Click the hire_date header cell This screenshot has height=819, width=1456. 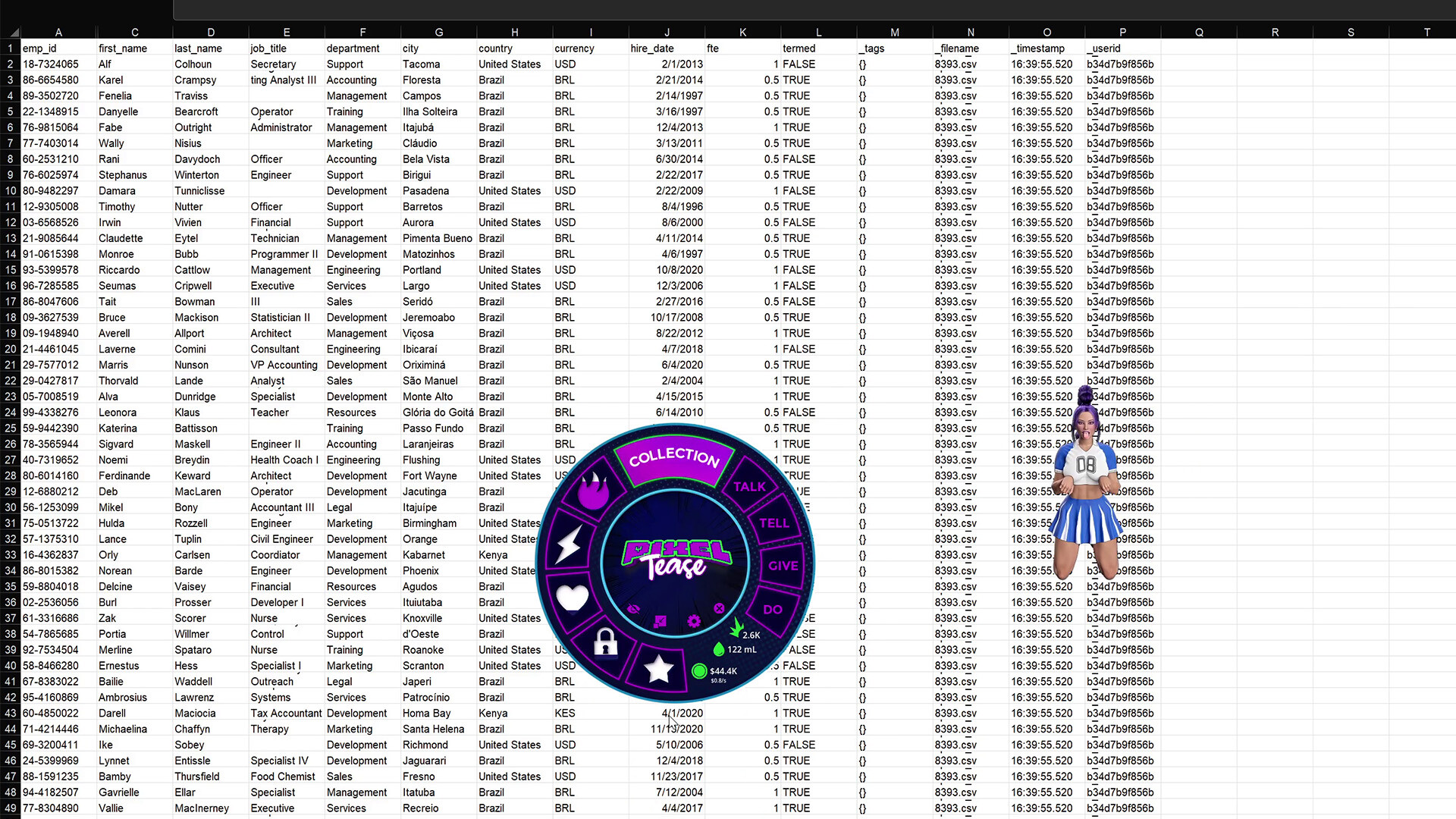point(667,48)
